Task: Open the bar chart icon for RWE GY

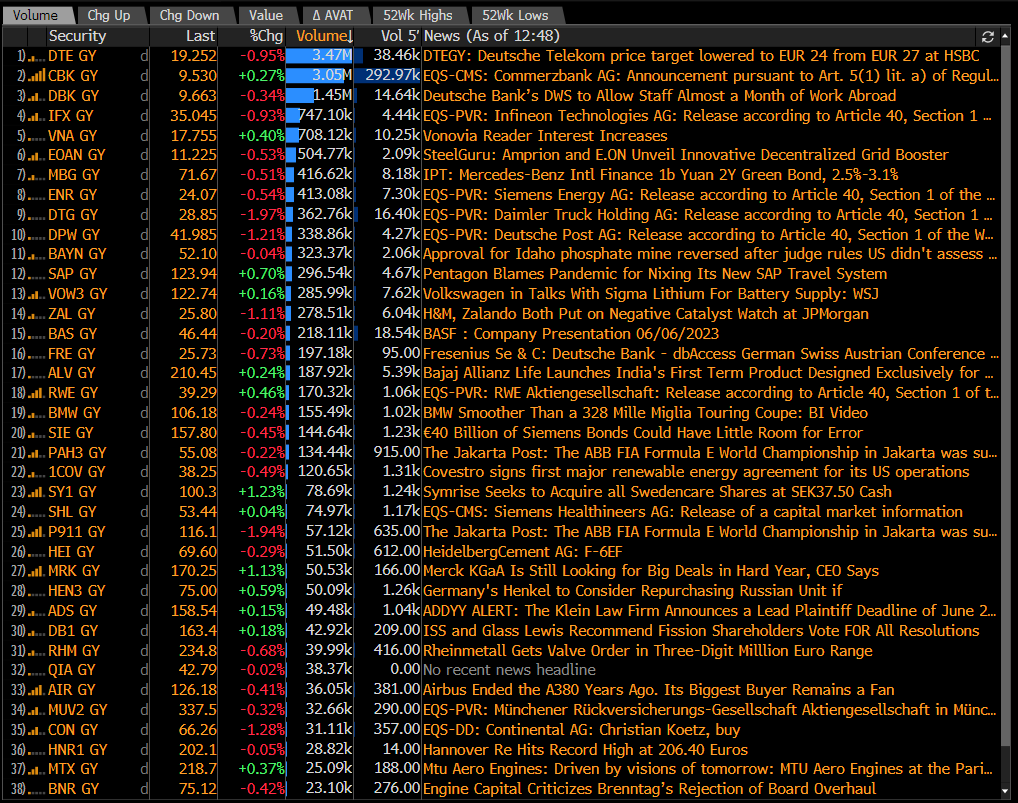Action: coord(36,393)
